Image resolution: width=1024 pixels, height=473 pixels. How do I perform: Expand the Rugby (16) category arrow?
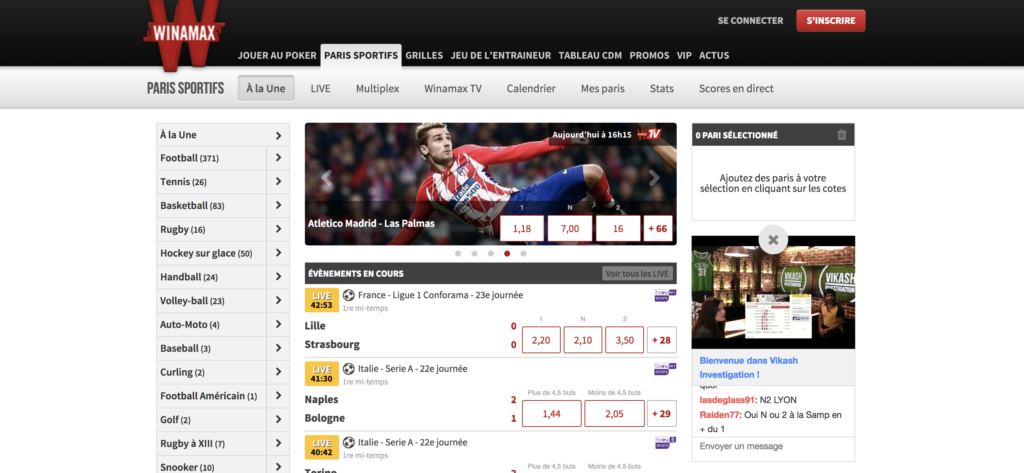click(278, 229)
